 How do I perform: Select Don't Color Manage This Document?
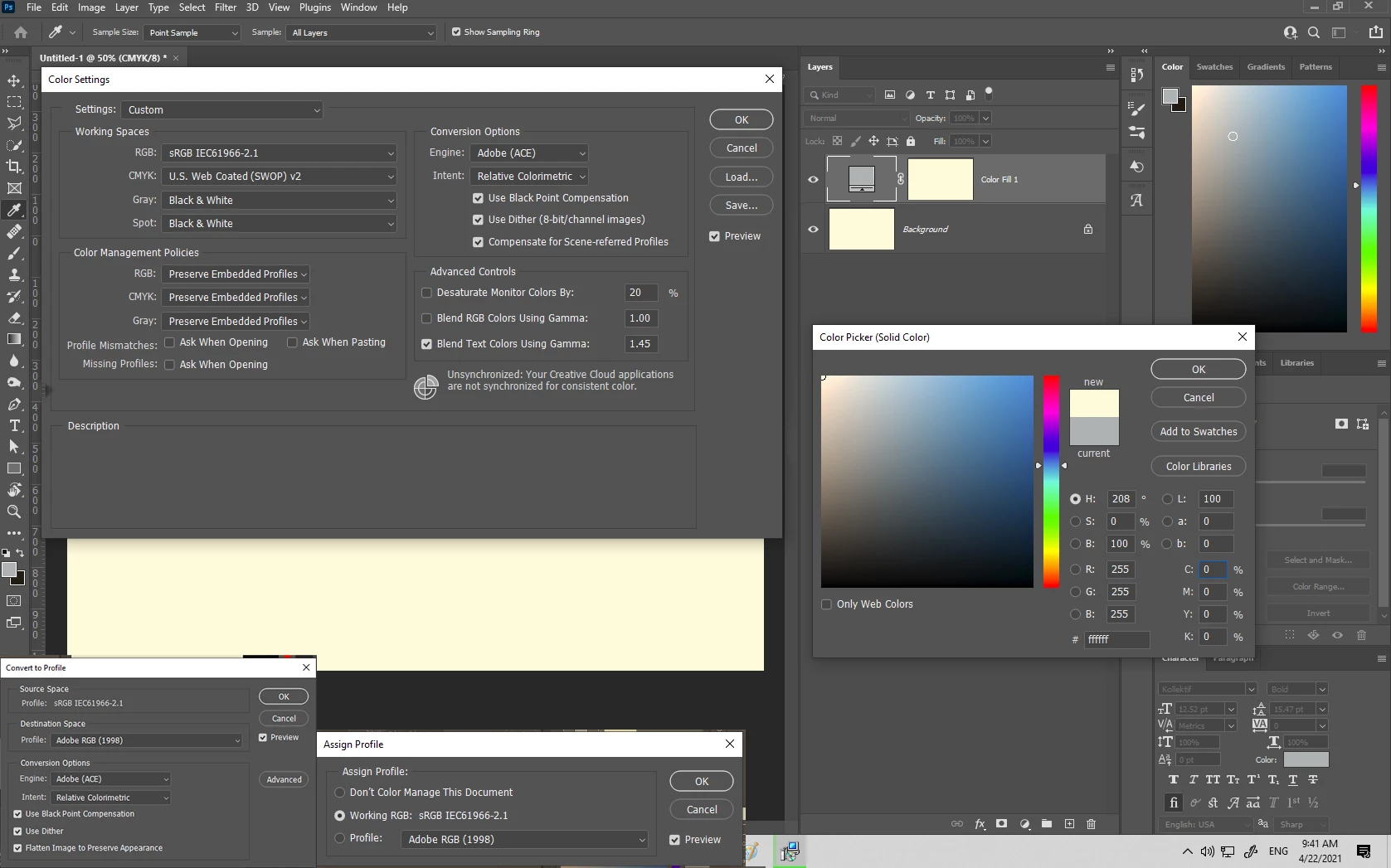(339, 793)
